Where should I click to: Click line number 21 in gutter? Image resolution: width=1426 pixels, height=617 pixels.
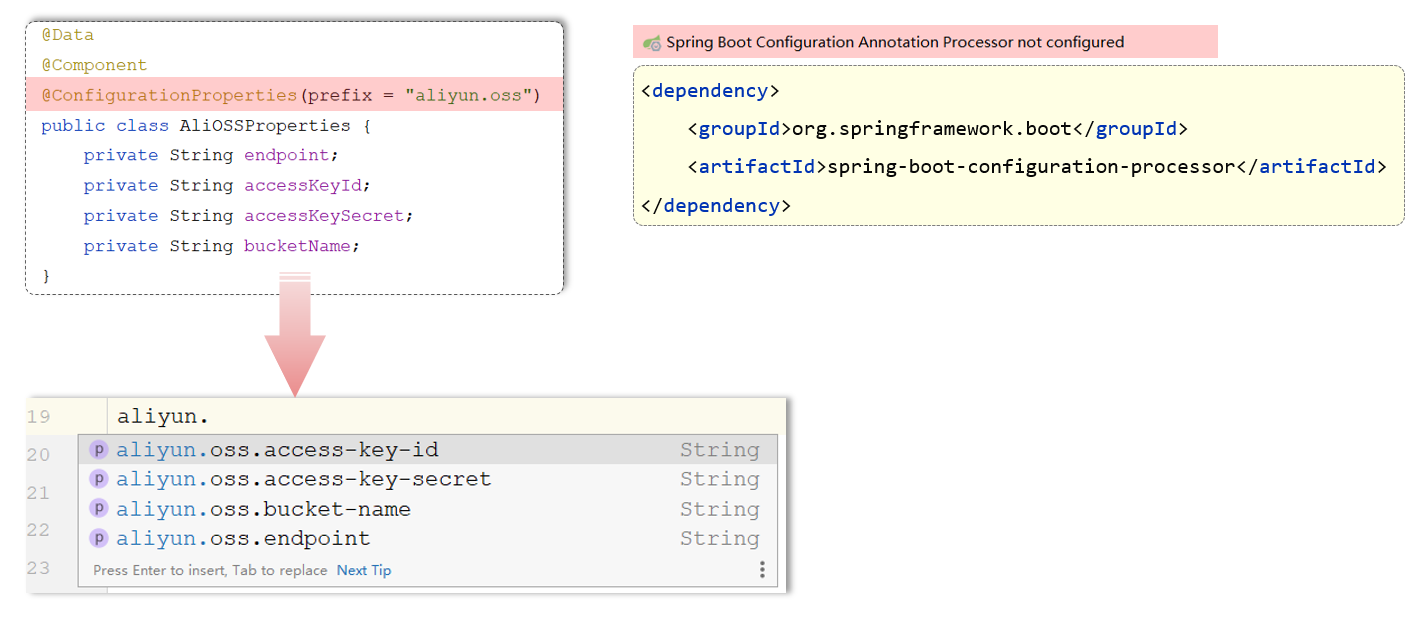pos(39,493)
